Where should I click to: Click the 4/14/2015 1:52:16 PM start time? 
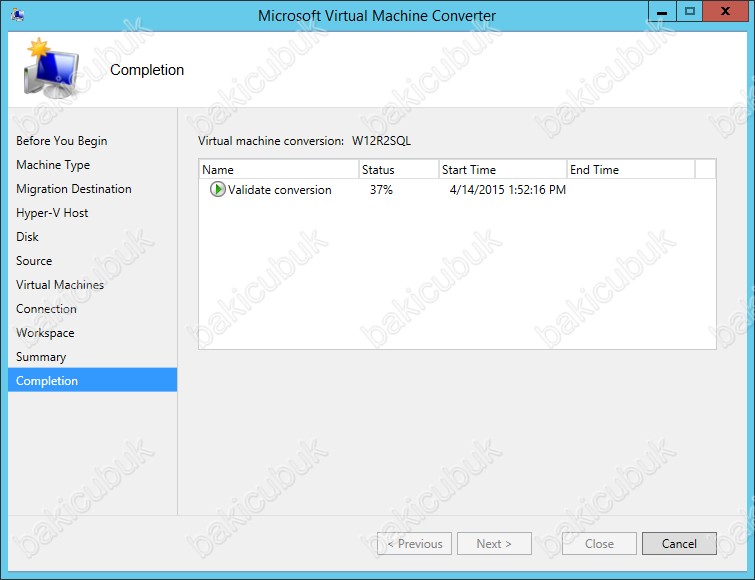tap(508, 190)
